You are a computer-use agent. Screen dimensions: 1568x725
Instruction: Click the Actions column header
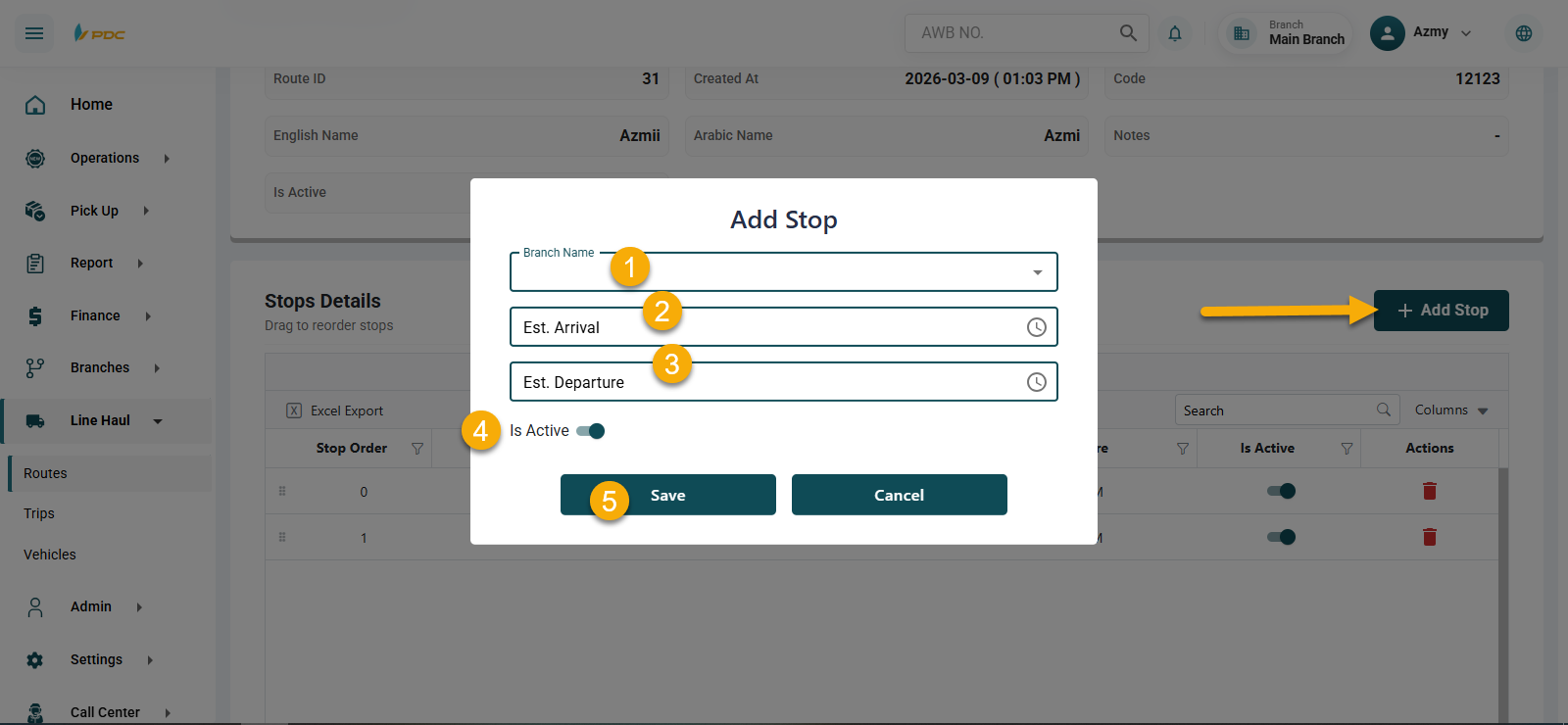(1430, 449)
